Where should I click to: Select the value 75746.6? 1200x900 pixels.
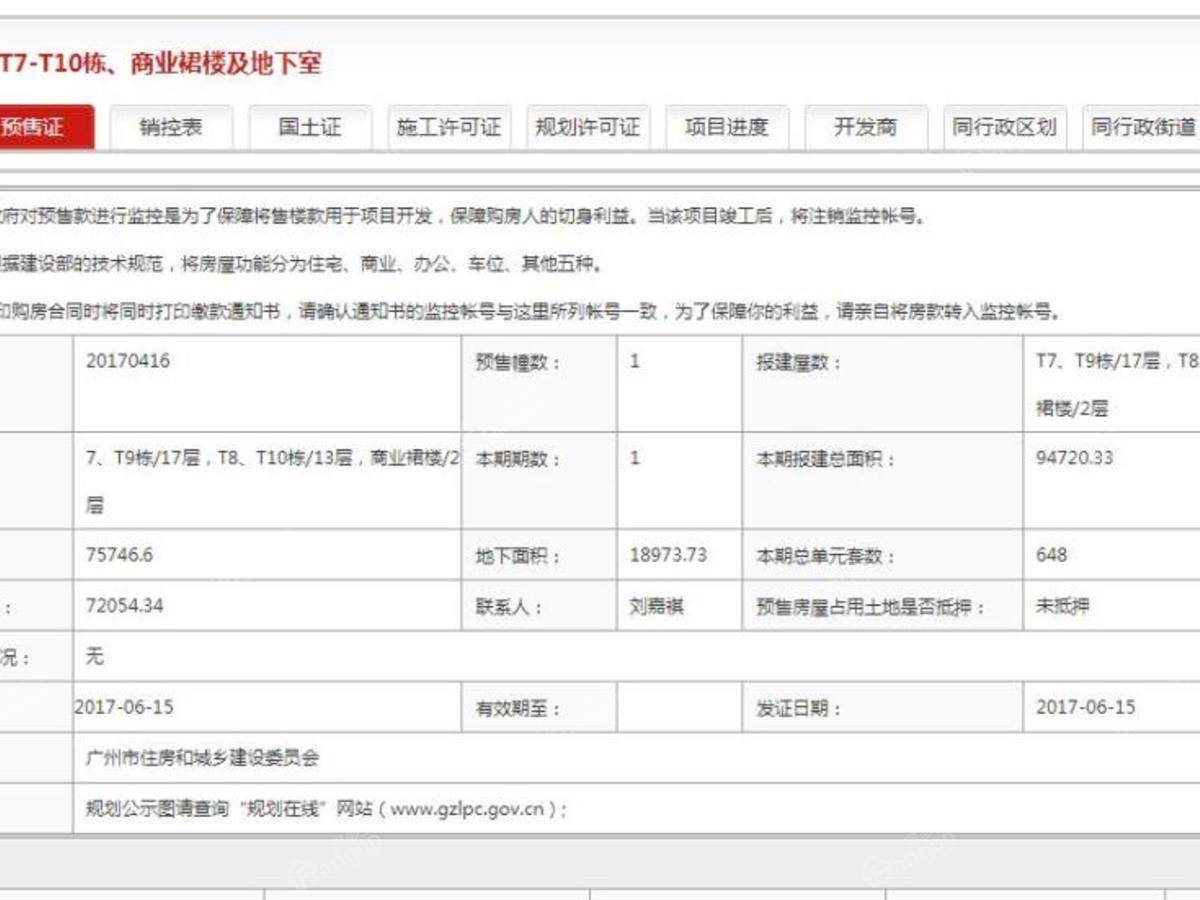[120, 555]
